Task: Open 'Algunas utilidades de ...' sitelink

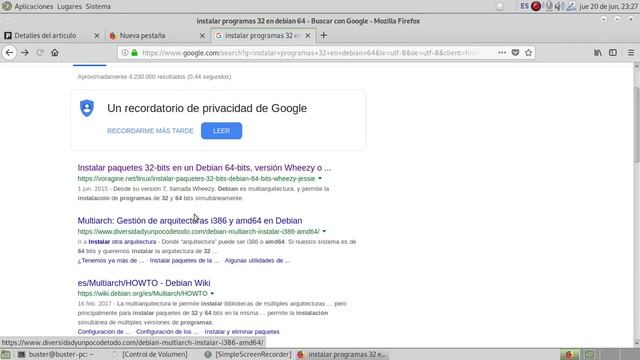Action: (257, 260)
